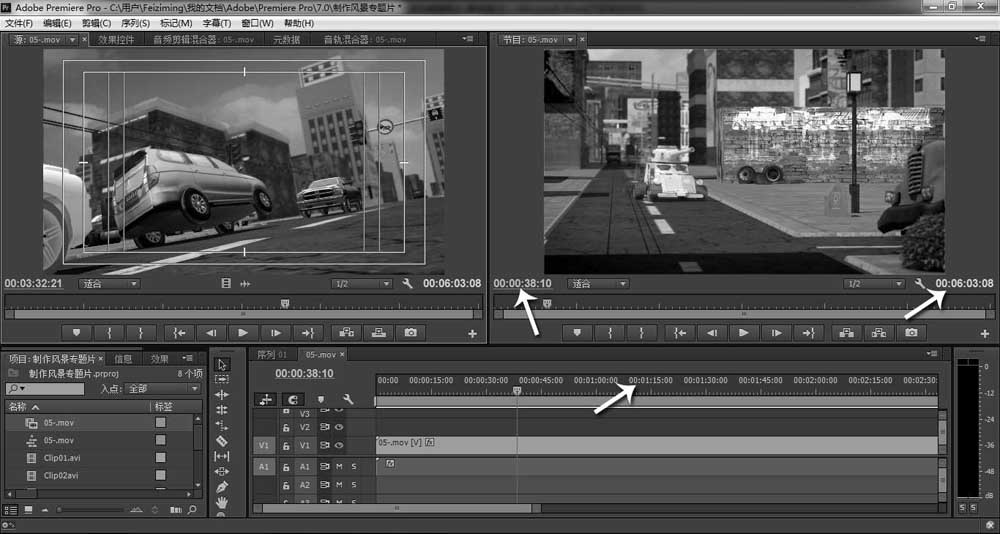
Task: Click Source monitor timecode 00:03:32:21
Action: (x=33, y=284)
